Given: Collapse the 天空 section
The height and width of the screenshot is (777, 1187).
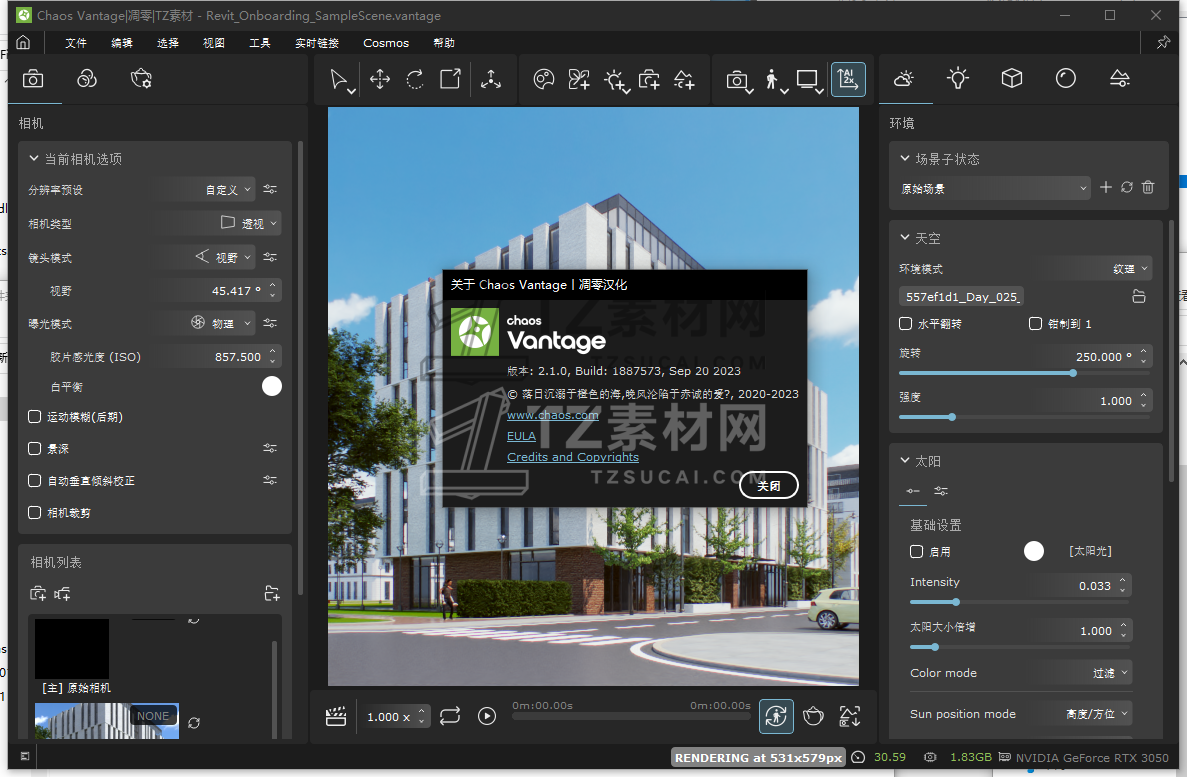Looking at the screenshot, I should click(903, 239).
